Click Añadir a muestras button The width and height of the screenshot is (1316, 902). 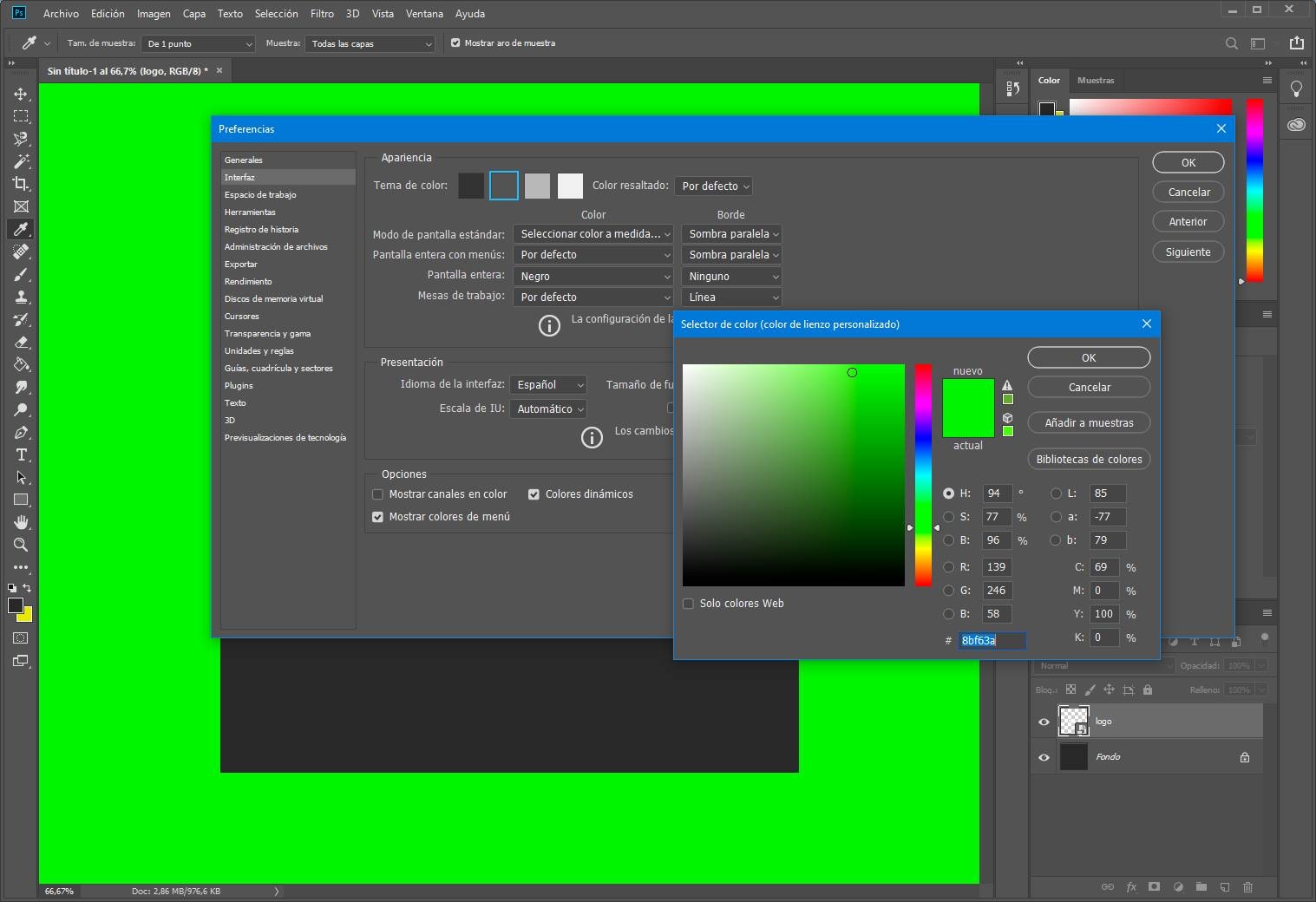(x=1089, y=423)
